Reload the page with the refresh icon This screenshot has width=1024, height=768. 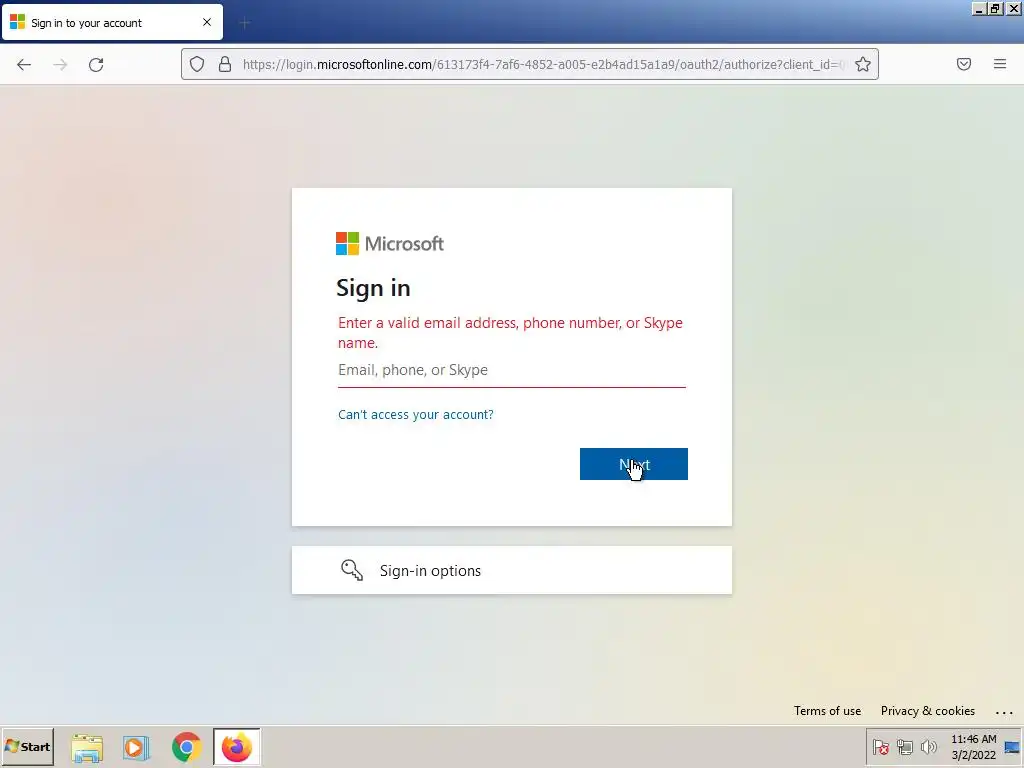pos(96,64)
